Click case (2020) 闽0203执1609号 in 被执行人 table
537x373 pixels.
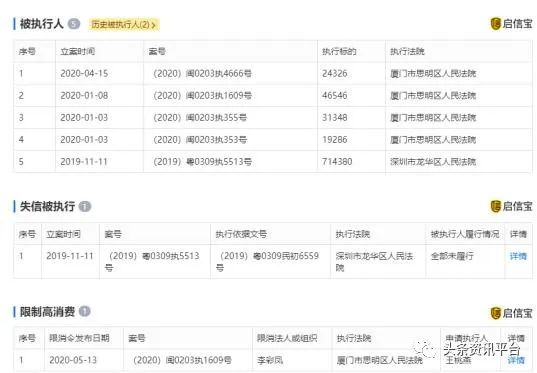[x=202, y=95]
